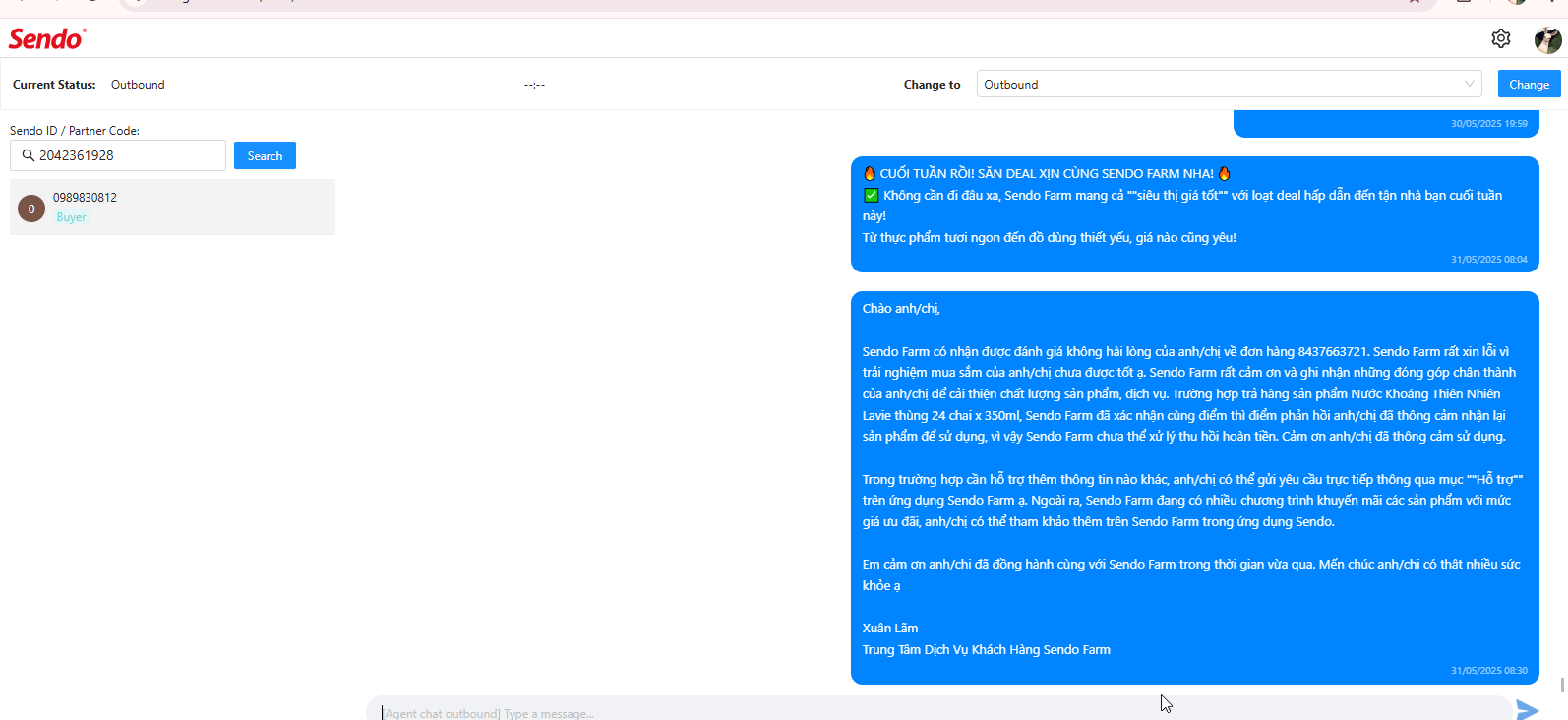Screen dimensions: 1568x720
Task: Click the Xuân Lâm signature text
Action: coord(890,629)
